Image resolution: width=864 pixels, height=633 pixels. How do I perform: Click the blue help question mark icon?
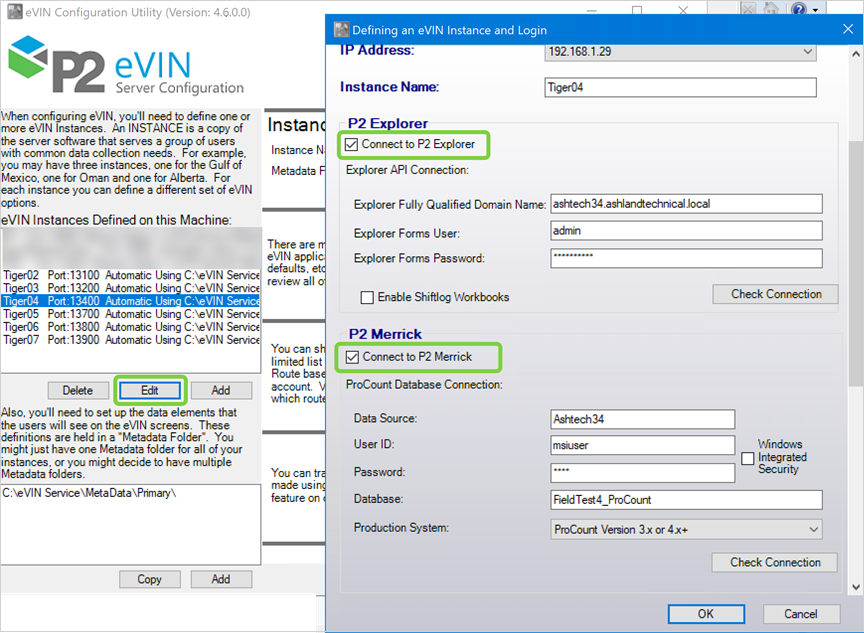click(798, 9)
